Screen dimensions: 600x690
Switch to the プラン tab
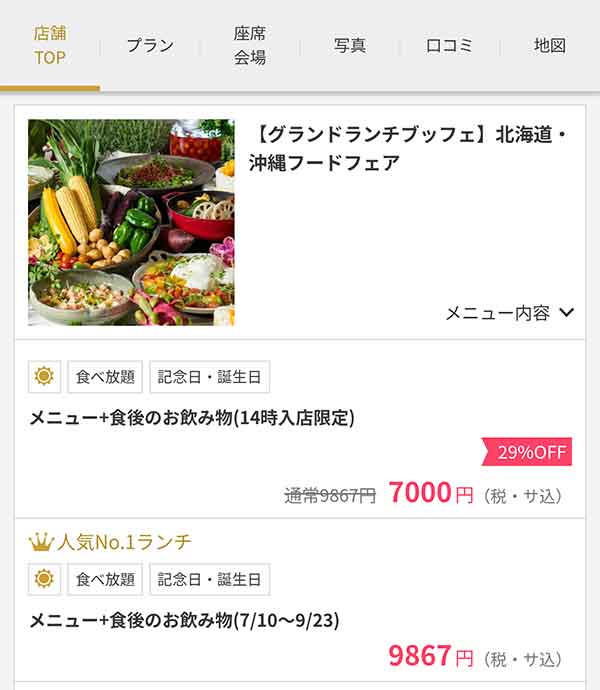click(150, 45)
